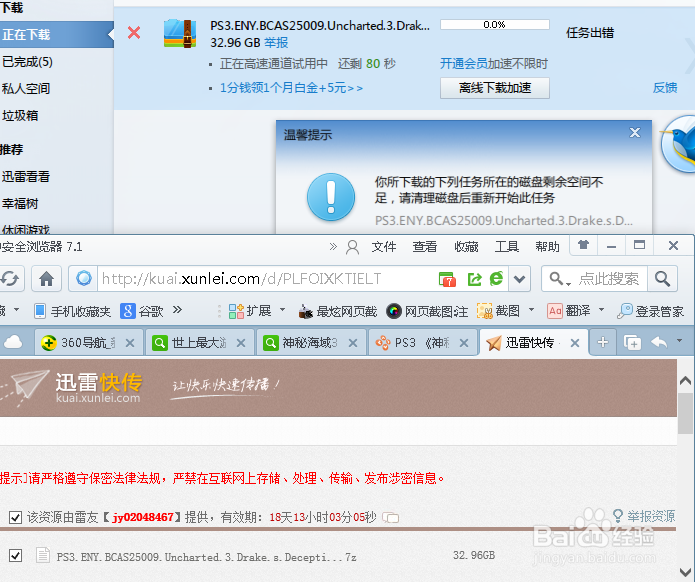Expand the 截图 dropdown arrow
Viewport: 695px width, 582px height.
tap(531, 310)
